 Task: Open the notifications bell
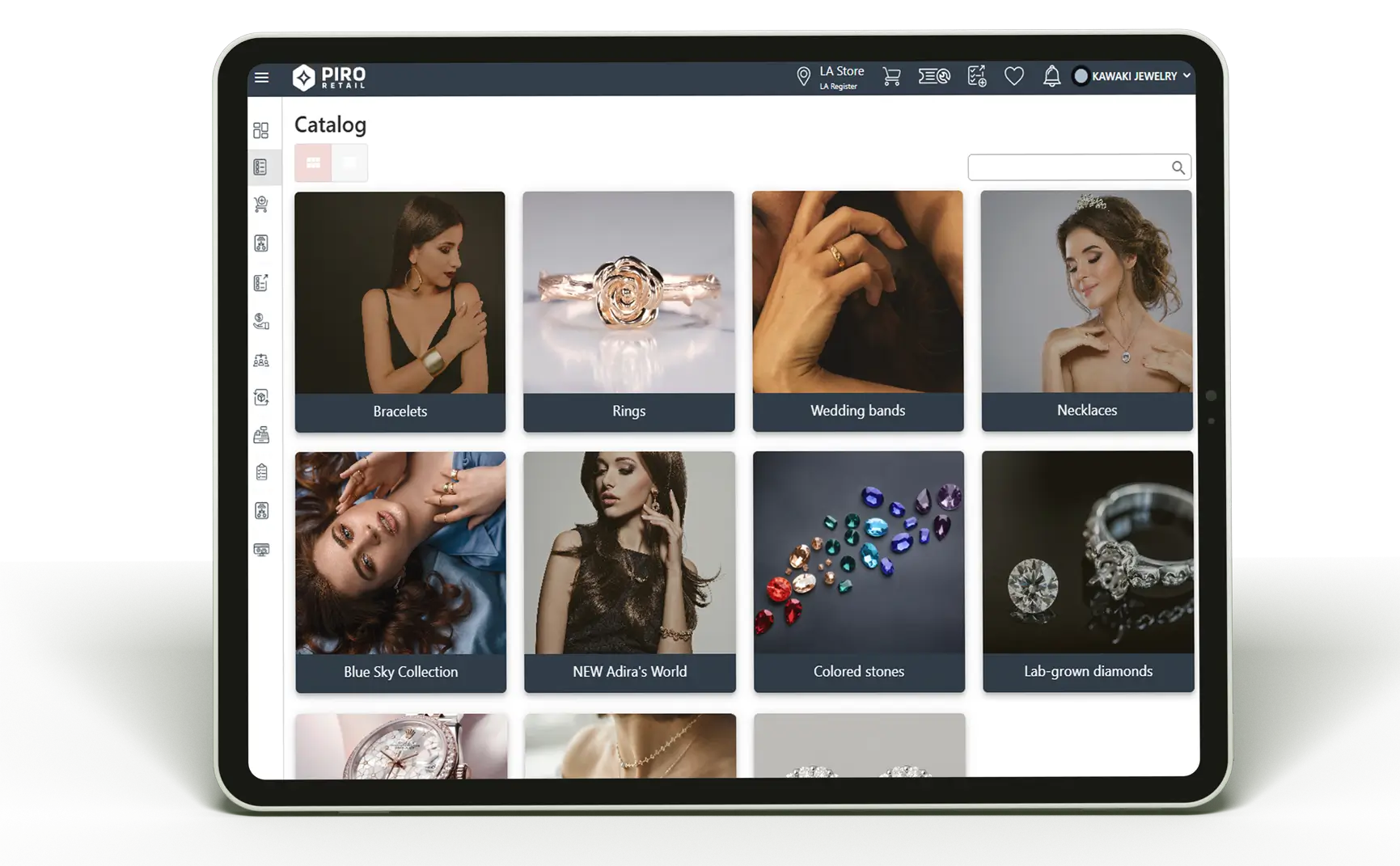[1051, 77]
